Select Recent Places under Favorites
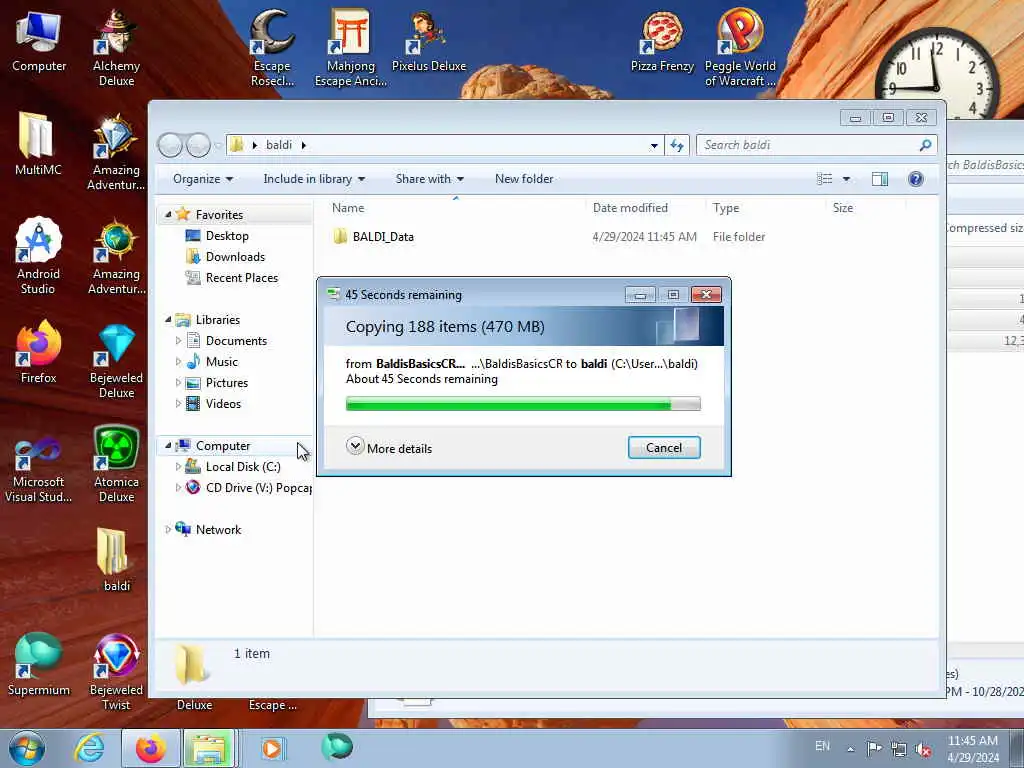 point(242,278)
